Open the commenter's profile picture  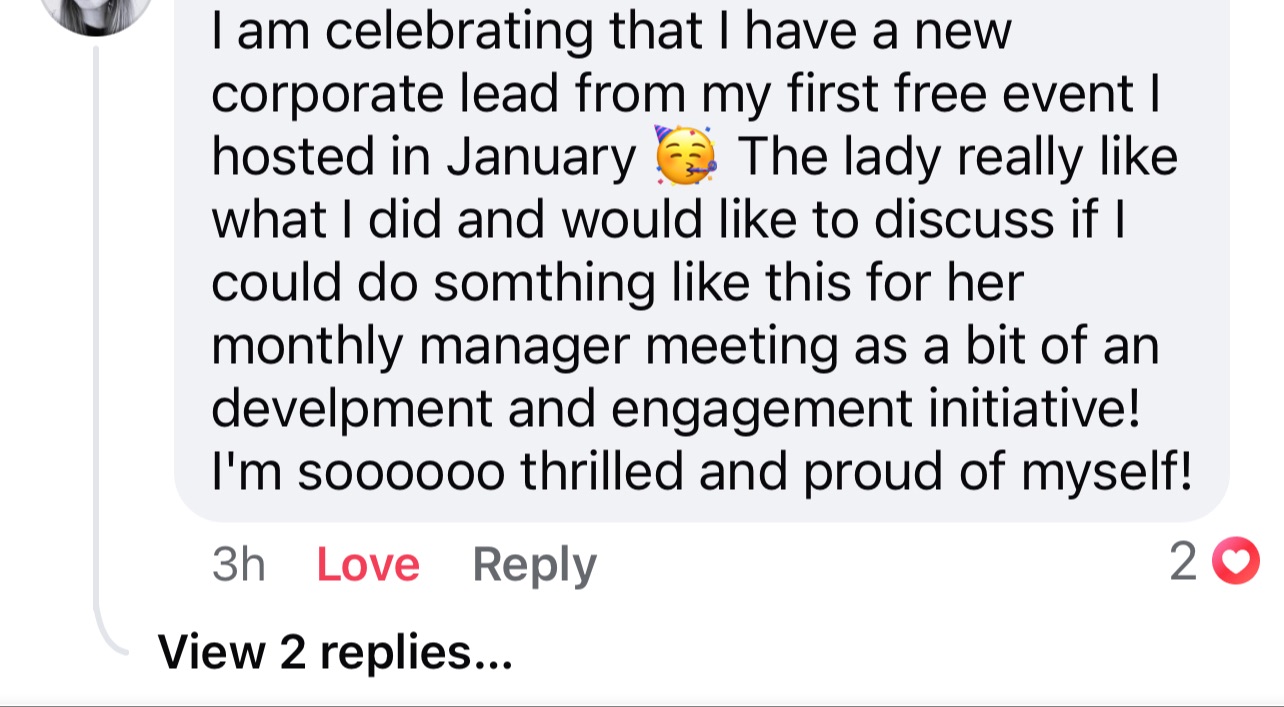click(x=96, y=10)
